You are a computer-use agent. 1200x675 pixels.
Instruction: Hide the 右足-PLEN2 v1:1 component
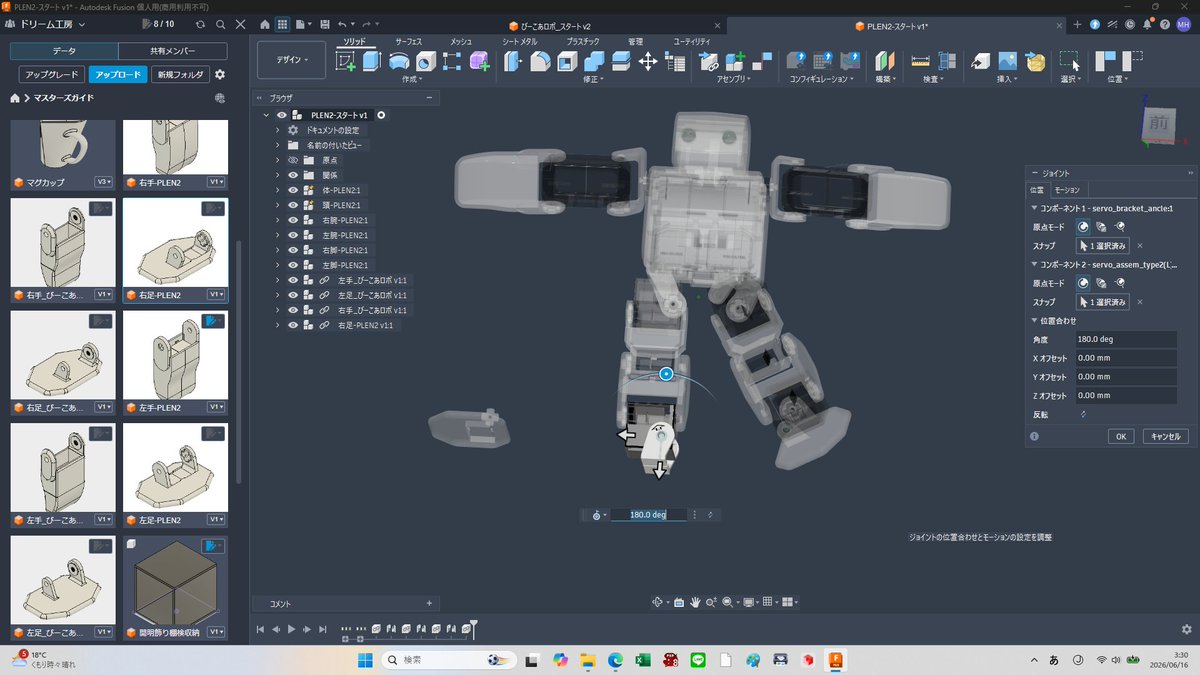coord(293,325)
